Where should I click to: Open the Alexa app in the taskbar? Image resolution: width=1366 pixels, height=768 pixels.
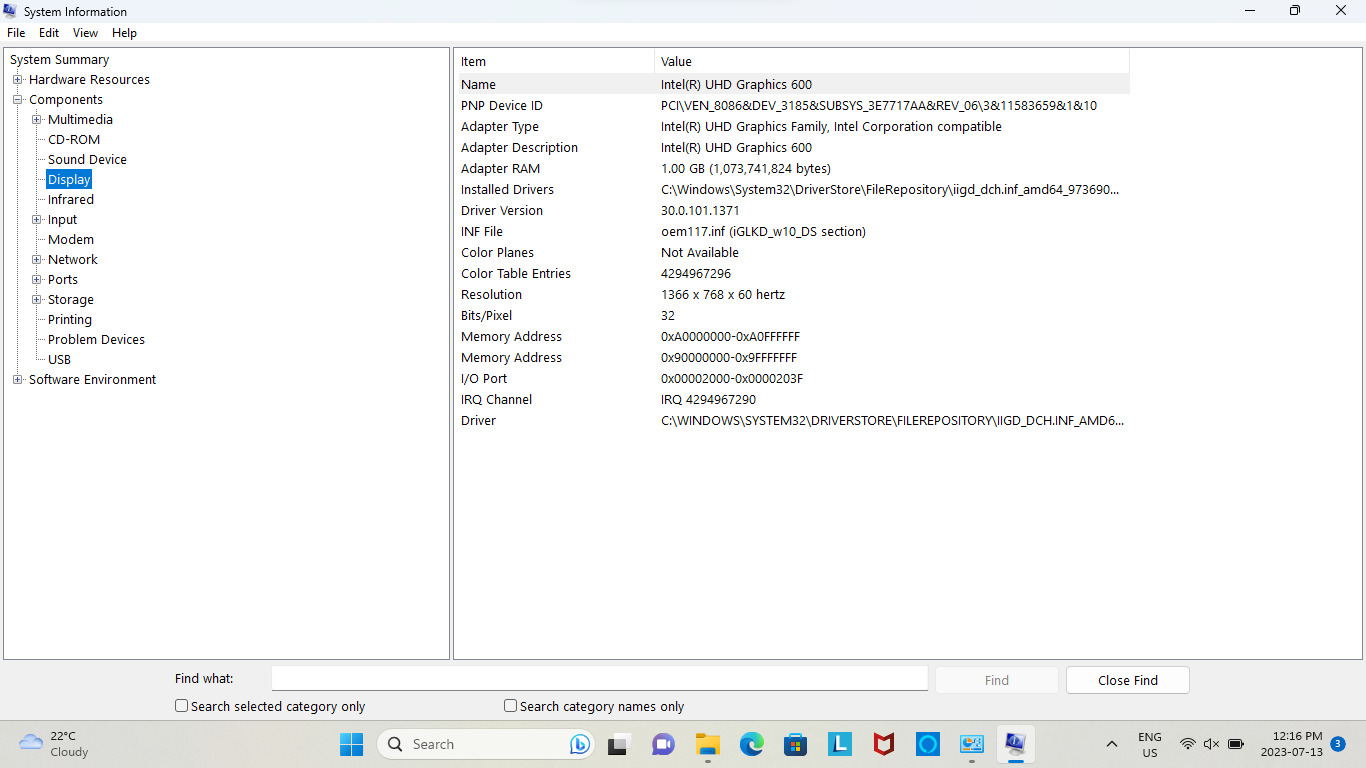coord(928,744)
